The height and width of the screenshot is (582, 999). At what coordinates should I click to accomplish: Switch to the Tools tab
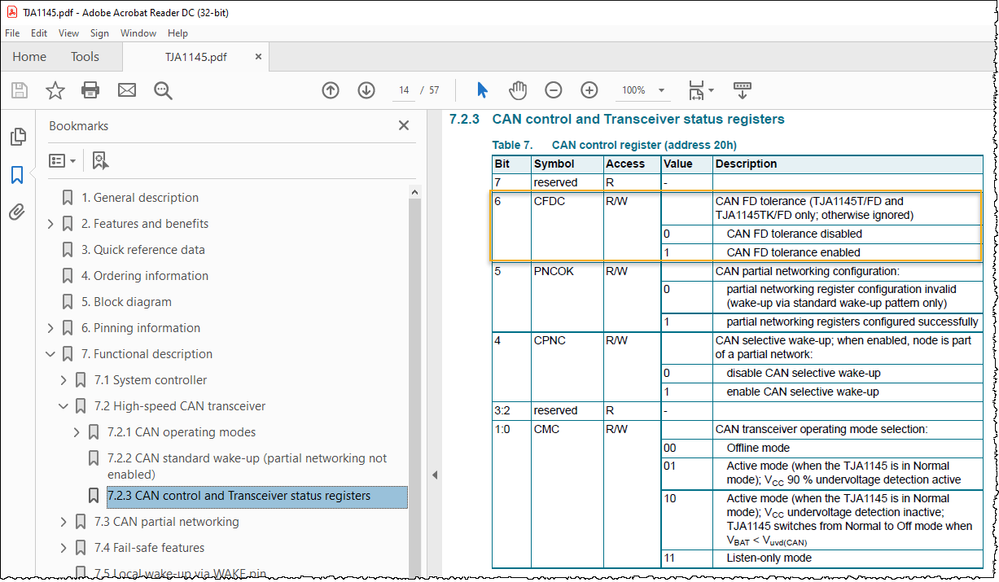click(x=85, y=57)
